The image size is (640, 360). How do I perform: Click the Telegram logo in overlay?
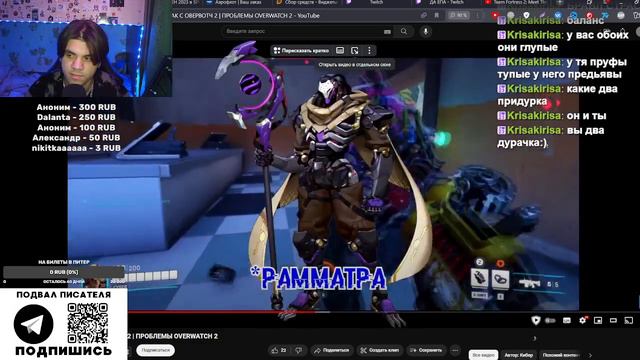click(33, 324)
